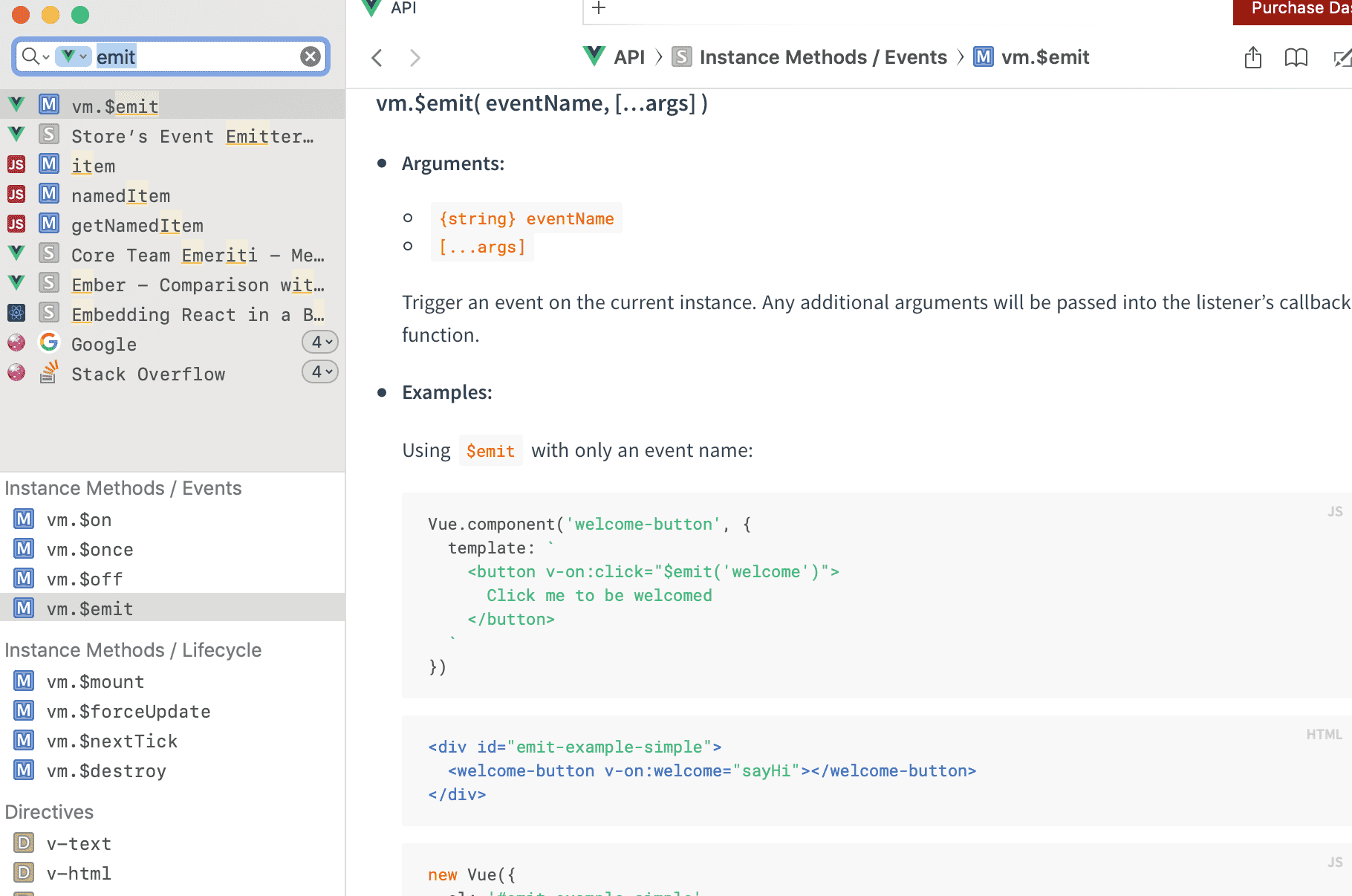The width and height of the screenshot is (1352, 896).
Task: Expand Google results count badge
Action: tap(320, 342)
